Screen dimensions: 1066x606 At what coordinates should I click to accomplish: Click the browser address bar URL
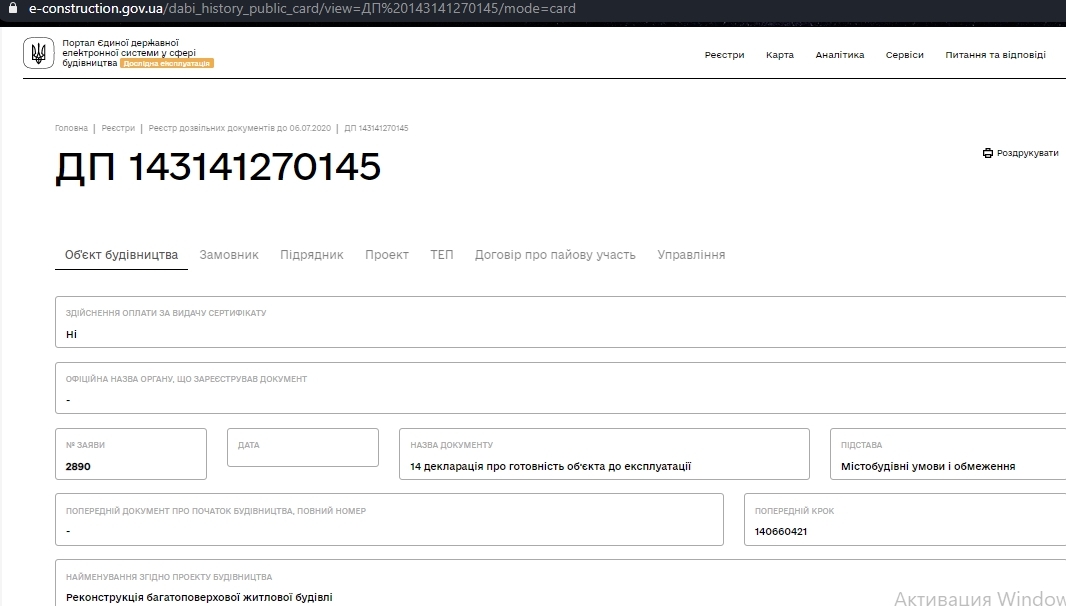(302, 9)
